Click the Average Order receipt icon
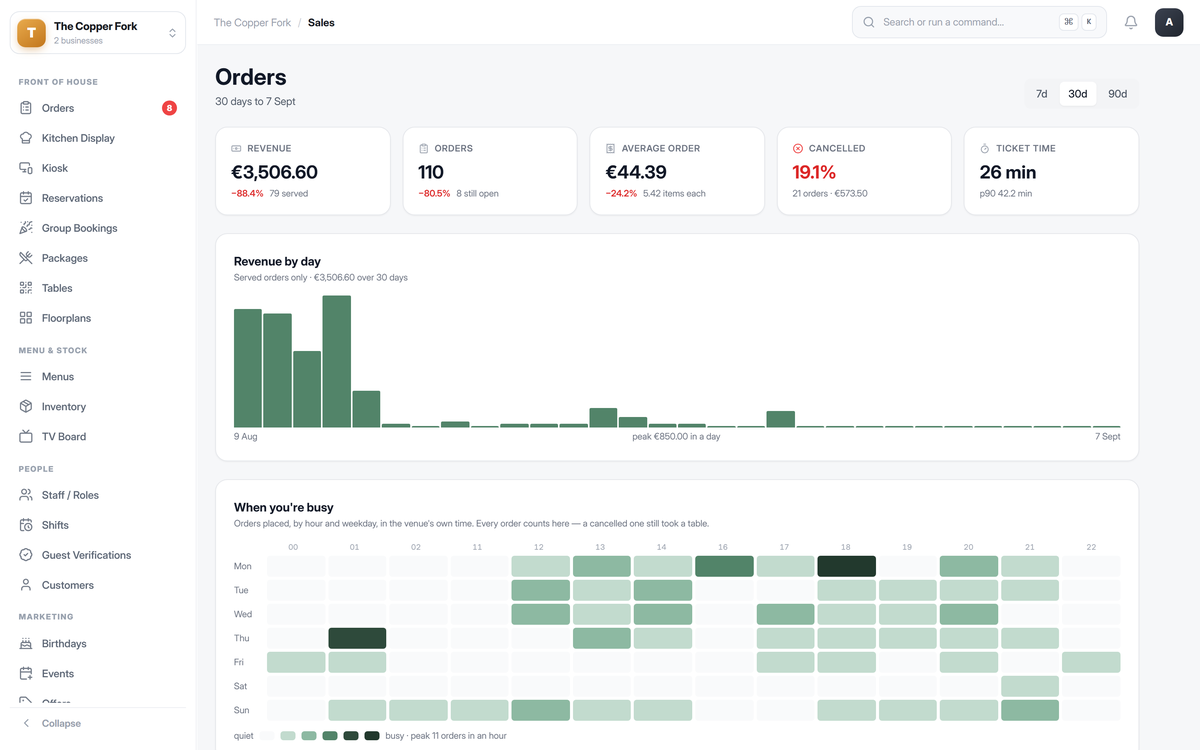This screenshot has width=1200, height=750. coord(611,148)
